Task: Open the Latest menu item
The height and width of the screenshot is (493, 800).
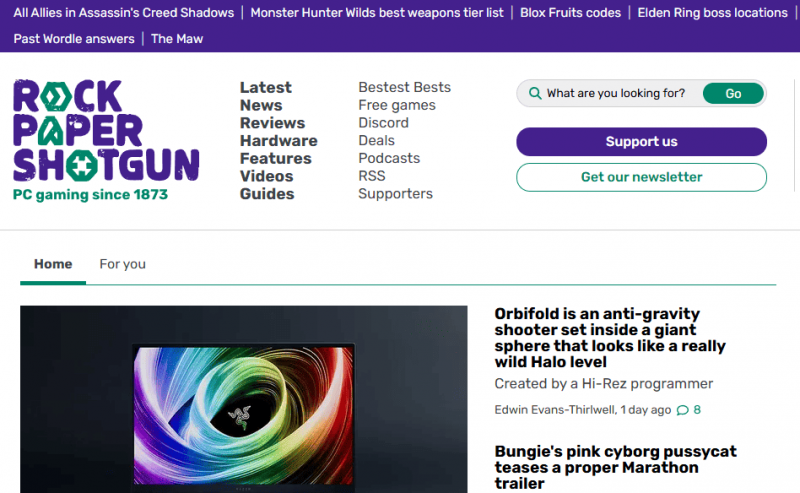Action: (265, 88)
